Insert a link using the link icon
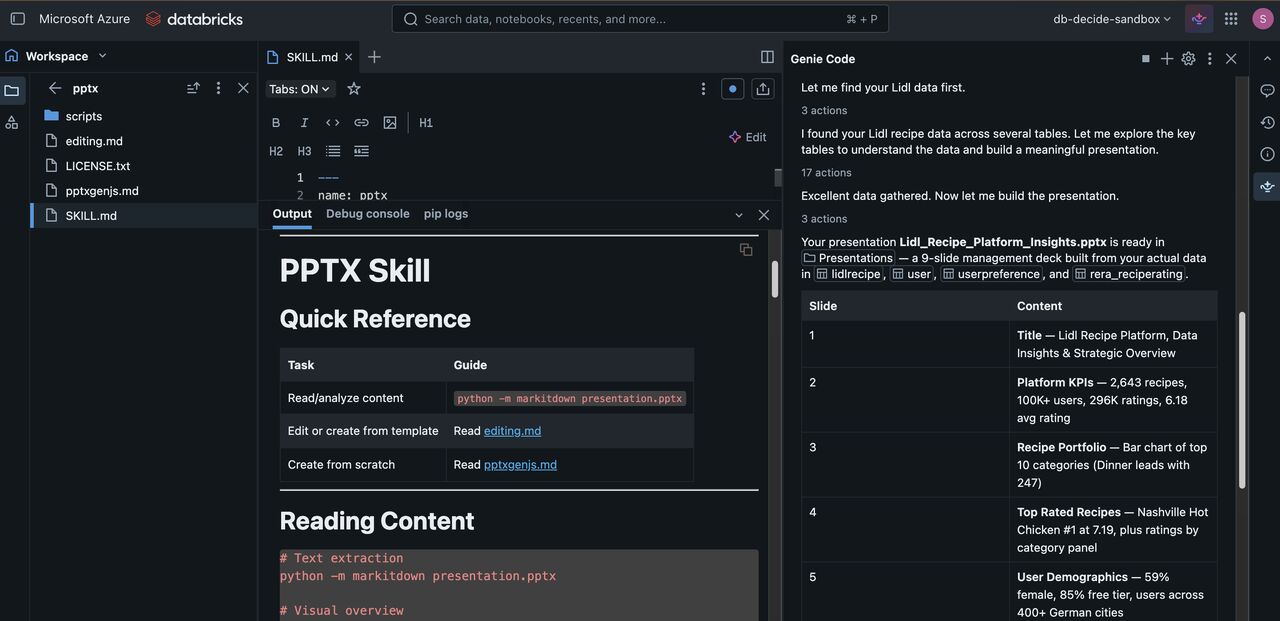 pos(361,123)
